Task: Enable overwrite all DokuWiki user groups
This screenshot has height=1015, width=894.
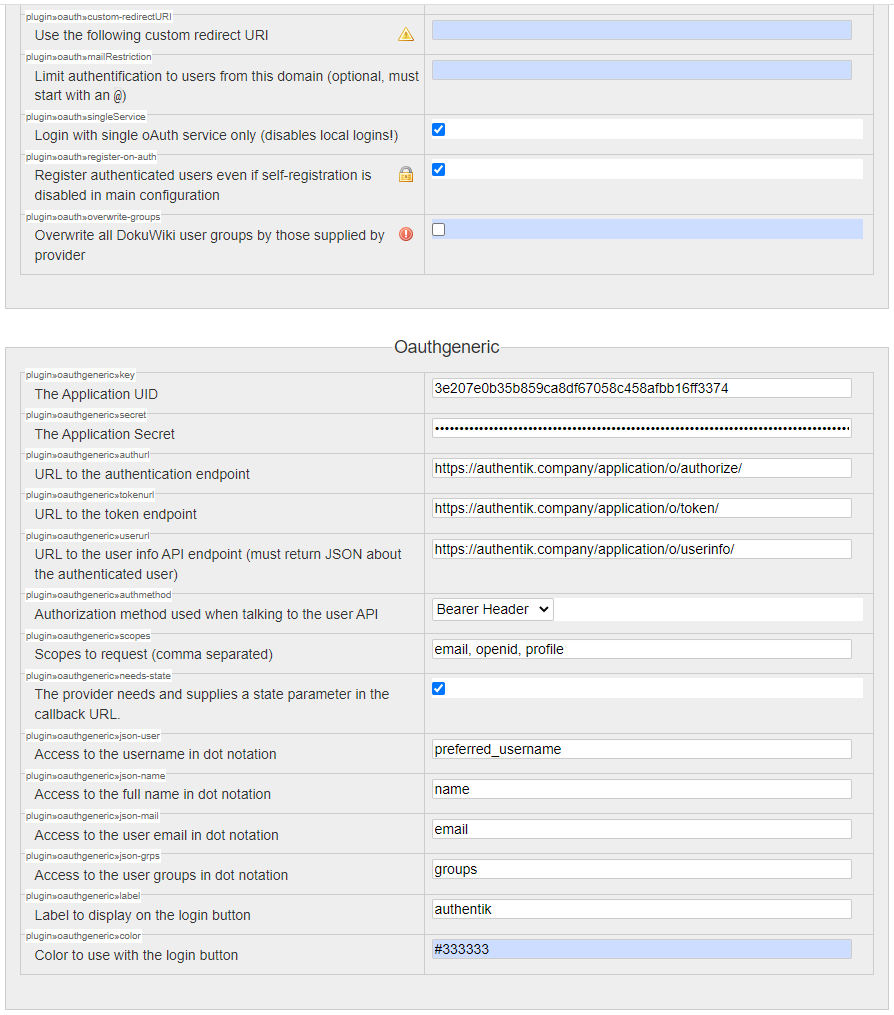Action: point(438,229)
